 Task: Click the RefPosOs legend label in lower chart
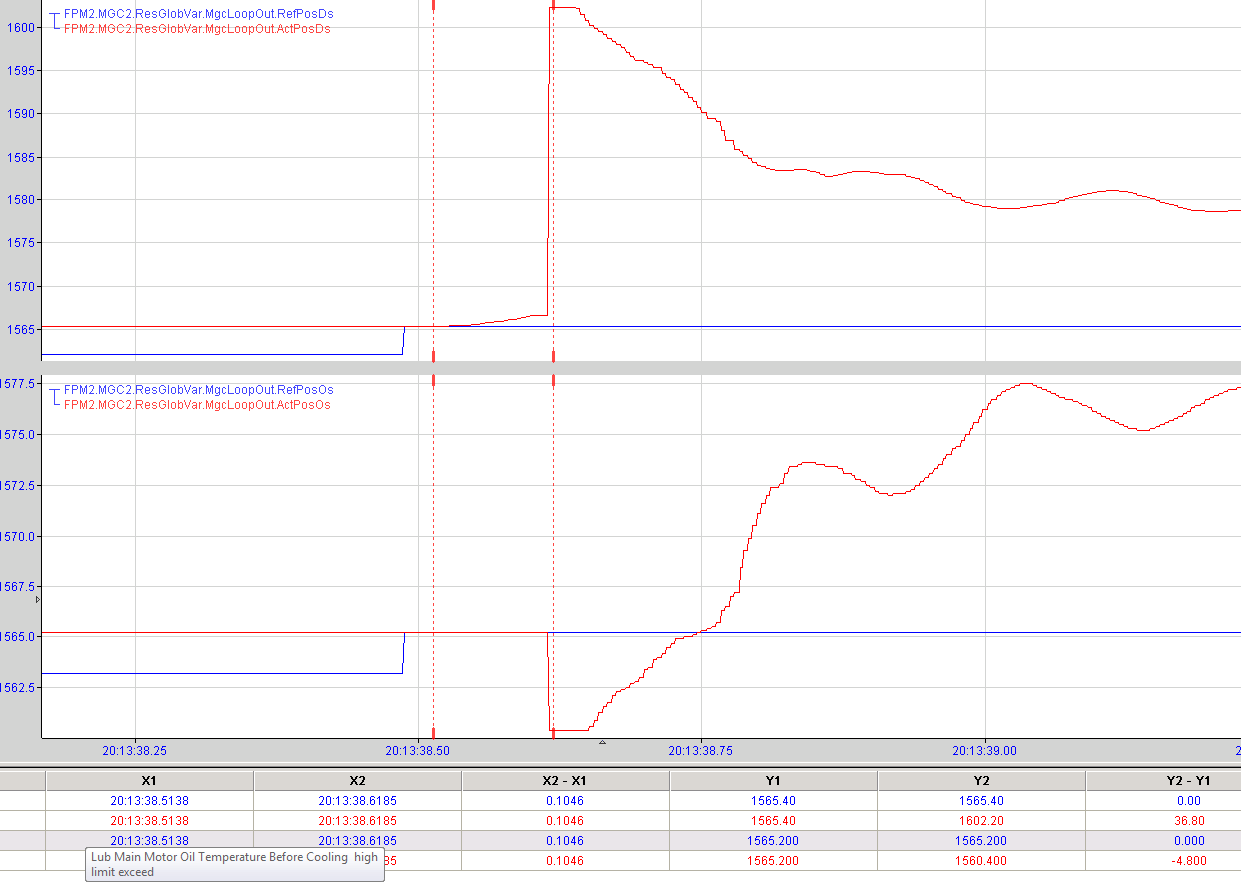198,390
